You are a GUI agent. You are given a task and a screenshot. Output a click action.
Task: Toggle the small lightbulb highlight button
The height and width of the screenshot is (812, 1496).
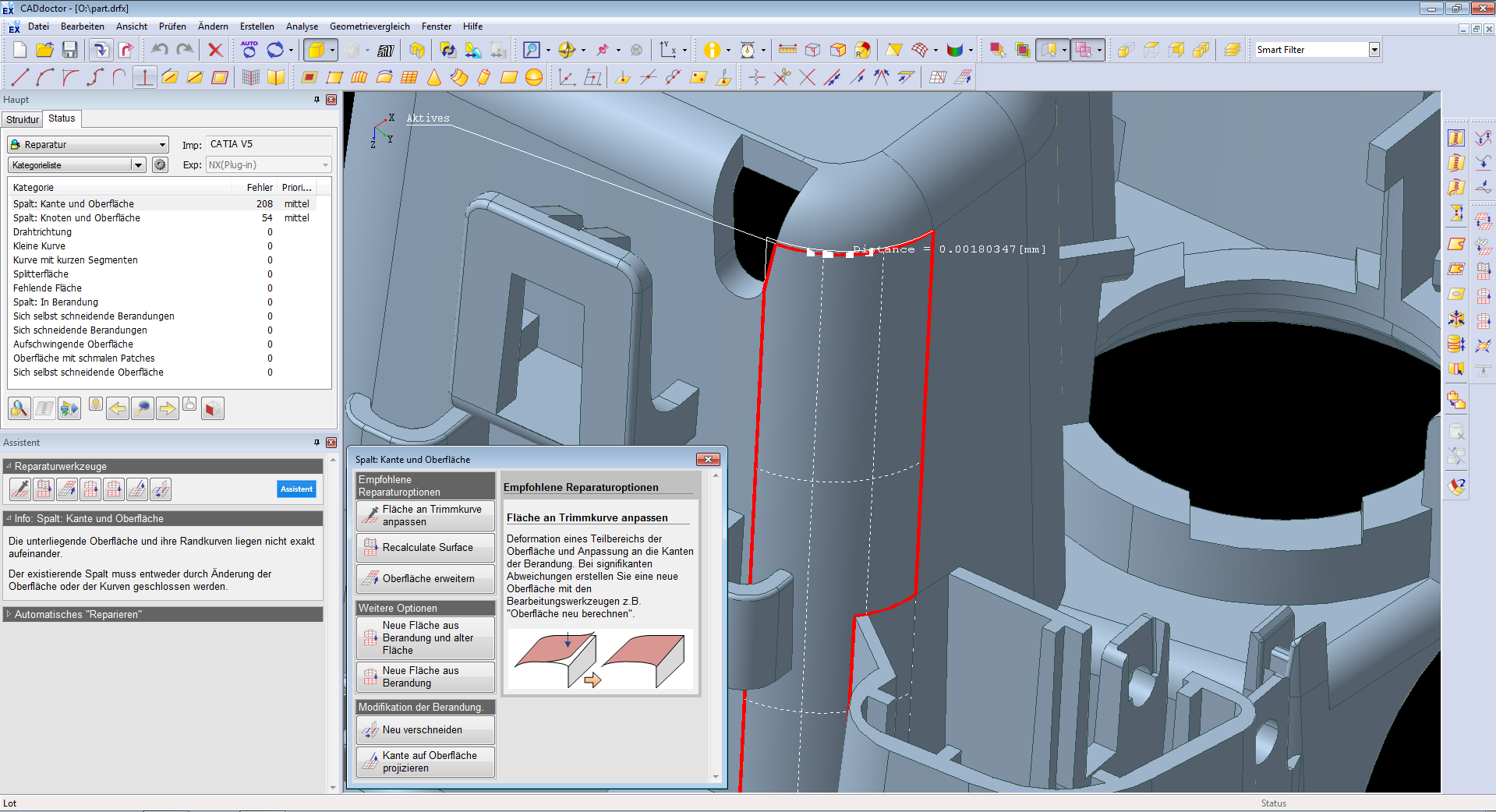pos(96,404)
